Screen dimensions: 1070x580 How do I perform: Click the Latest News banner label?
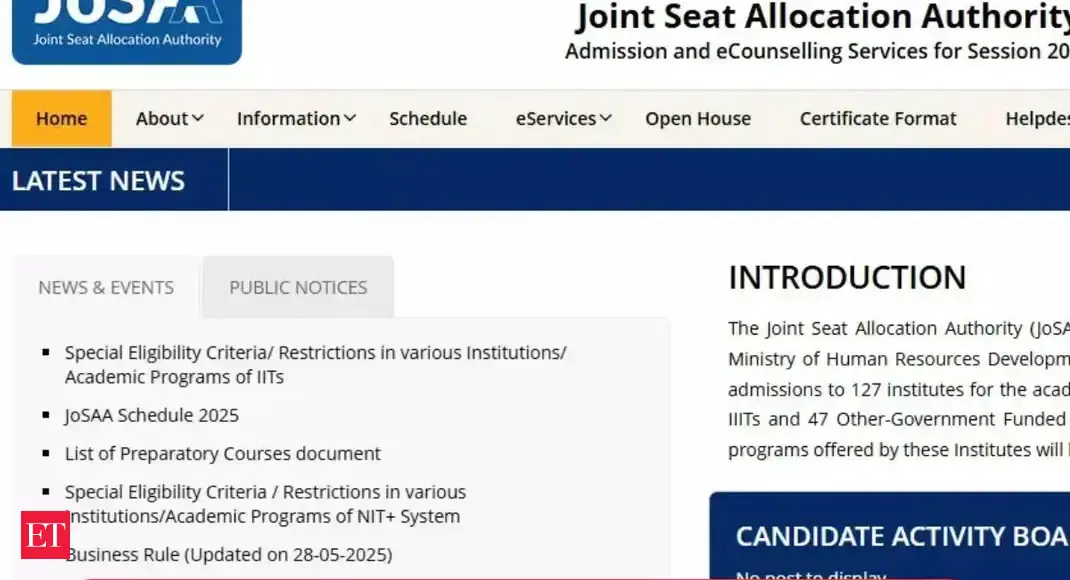click(x=98, y=181)
